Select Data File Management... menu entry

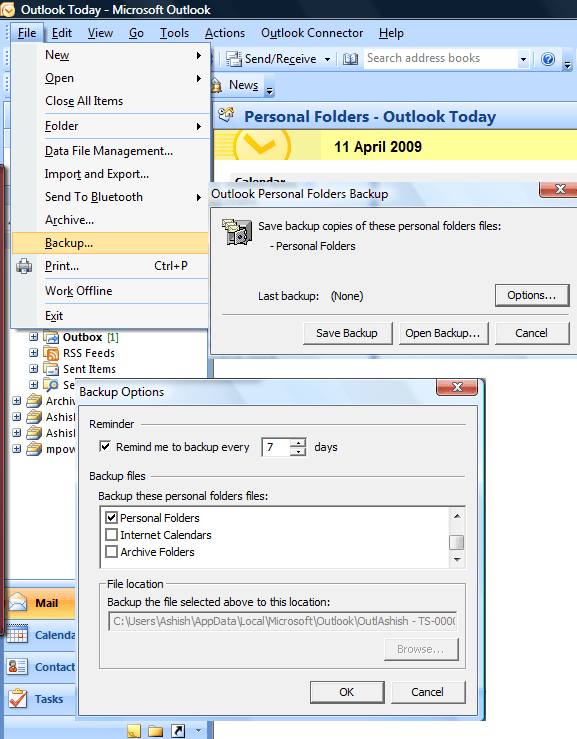(x=110, y=151)
